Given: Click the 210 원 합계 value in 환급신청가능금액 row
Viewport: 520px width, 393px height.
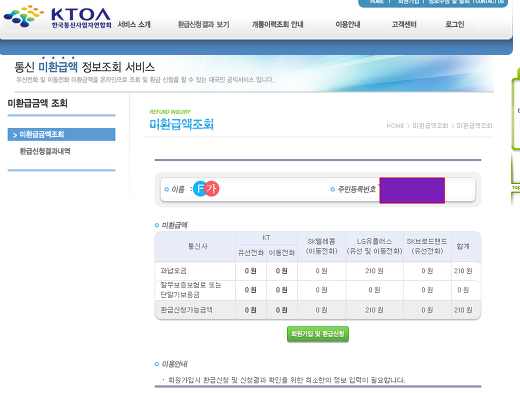Looking at the screenshot, I should coord(463,310).
